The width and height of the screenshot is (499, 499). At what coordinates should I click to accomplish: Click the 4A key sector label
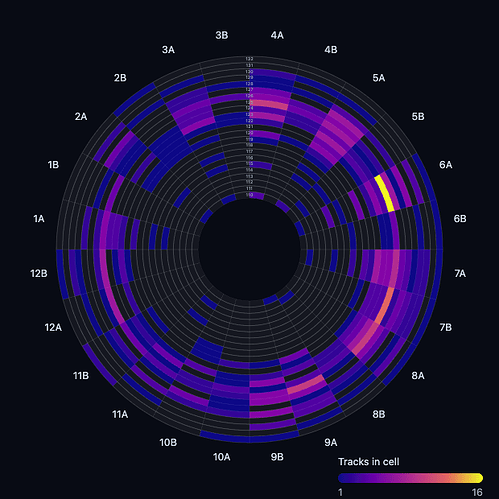[277, 35]
